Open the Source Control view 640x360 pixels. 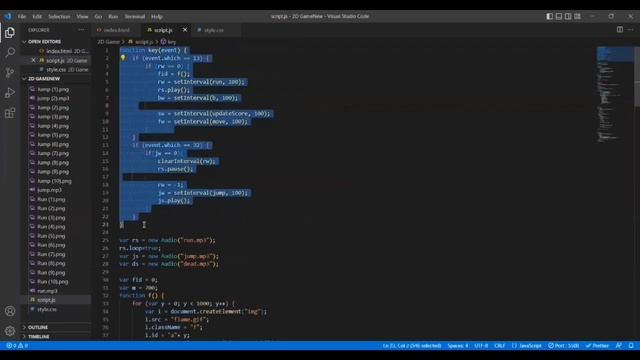(10, 73)
